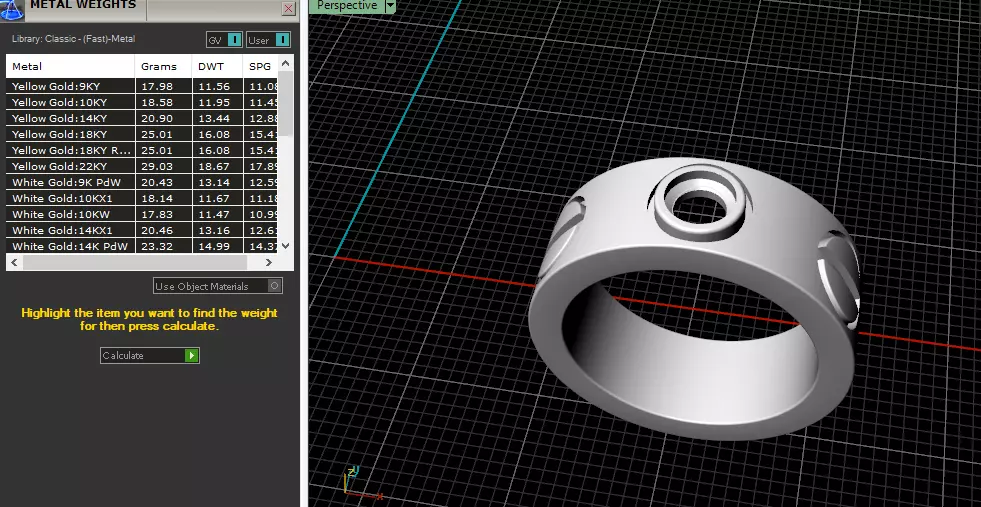
Task: Click the Metal column header
Action: [70, 66]
